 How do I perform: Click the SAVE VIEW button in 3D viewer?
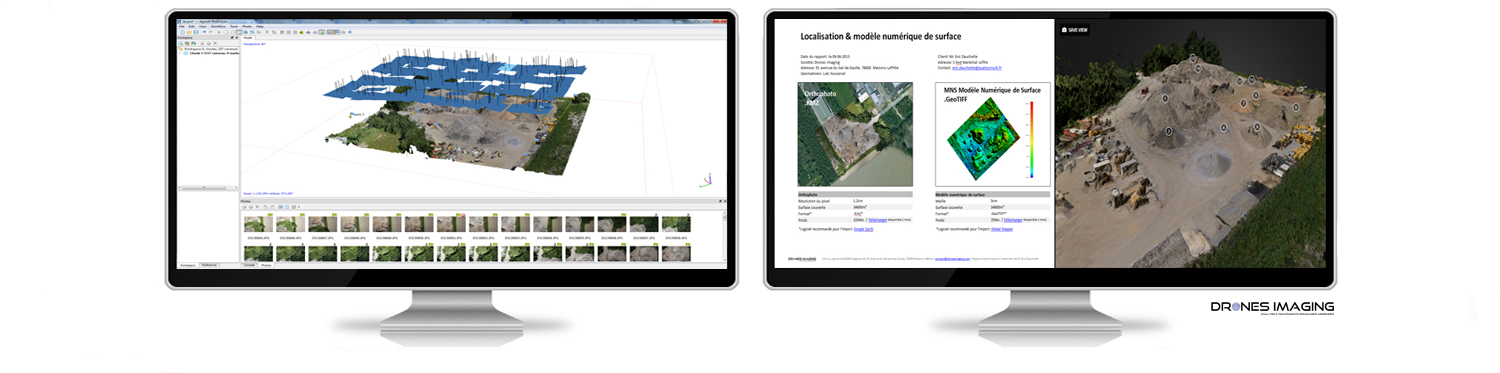[x=1075, y=30]
